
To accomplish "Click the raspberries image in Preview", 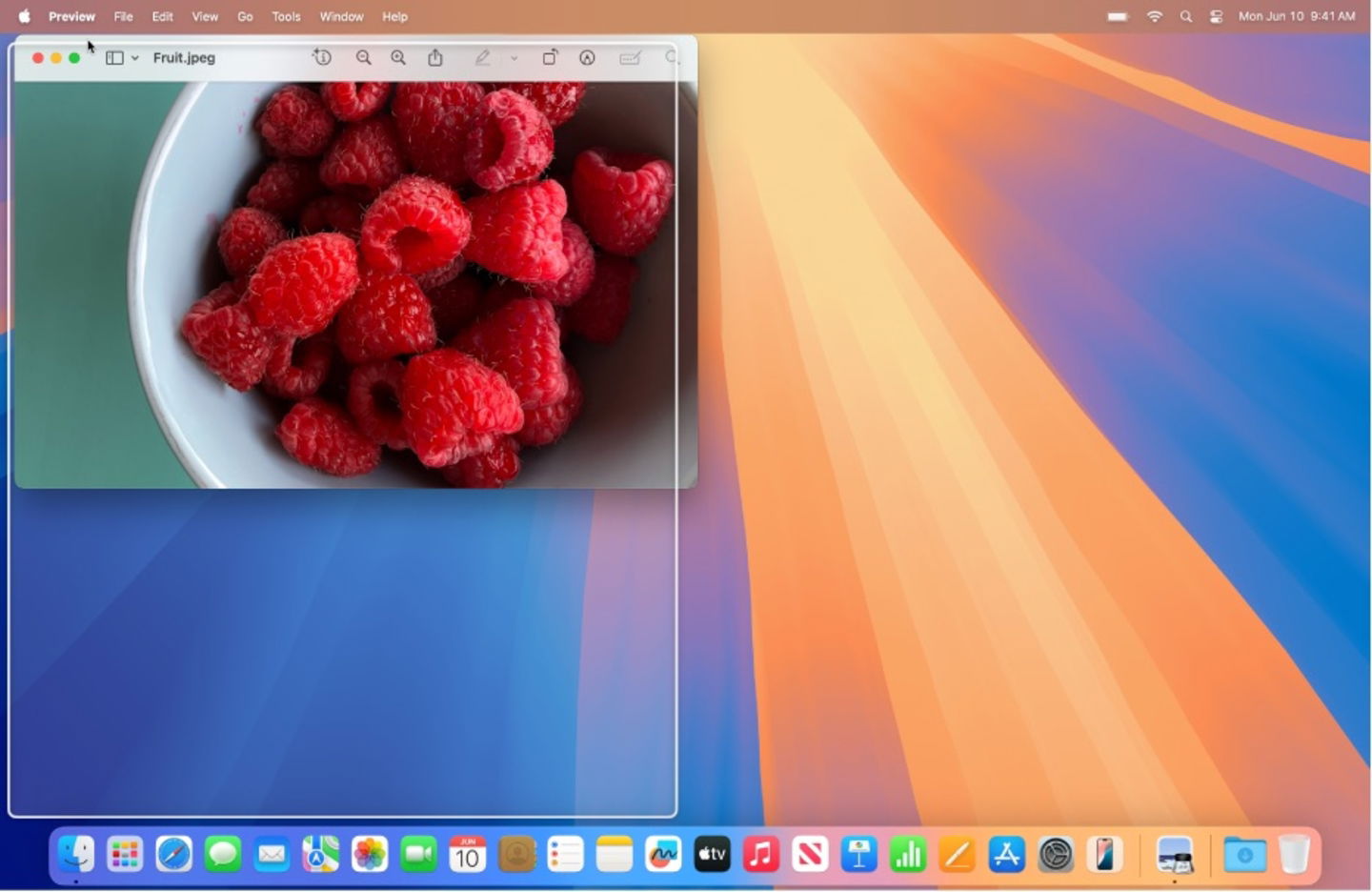I will click(x=355, y=285).
